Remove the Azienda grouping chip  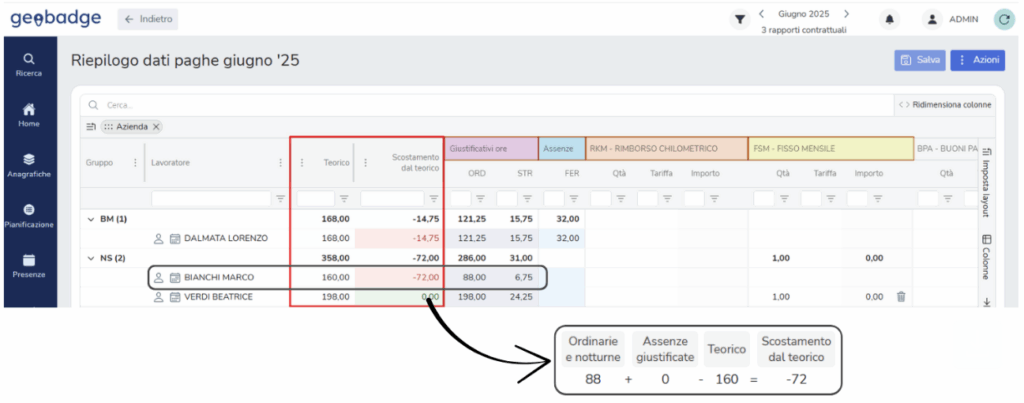coord(156,127)
